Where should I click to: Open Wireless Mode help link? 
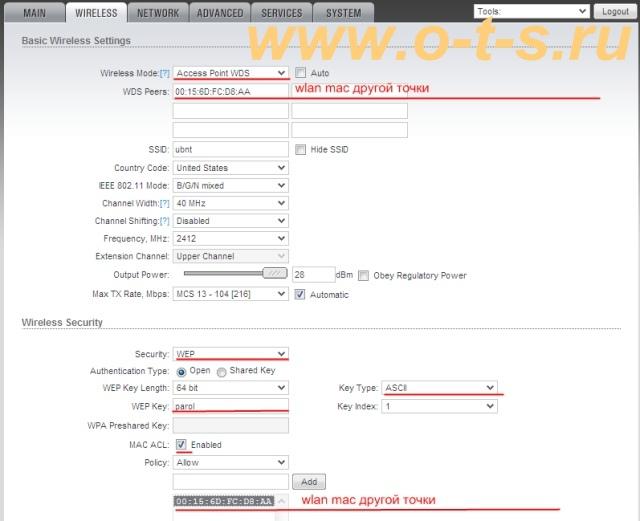click(164, 73)
